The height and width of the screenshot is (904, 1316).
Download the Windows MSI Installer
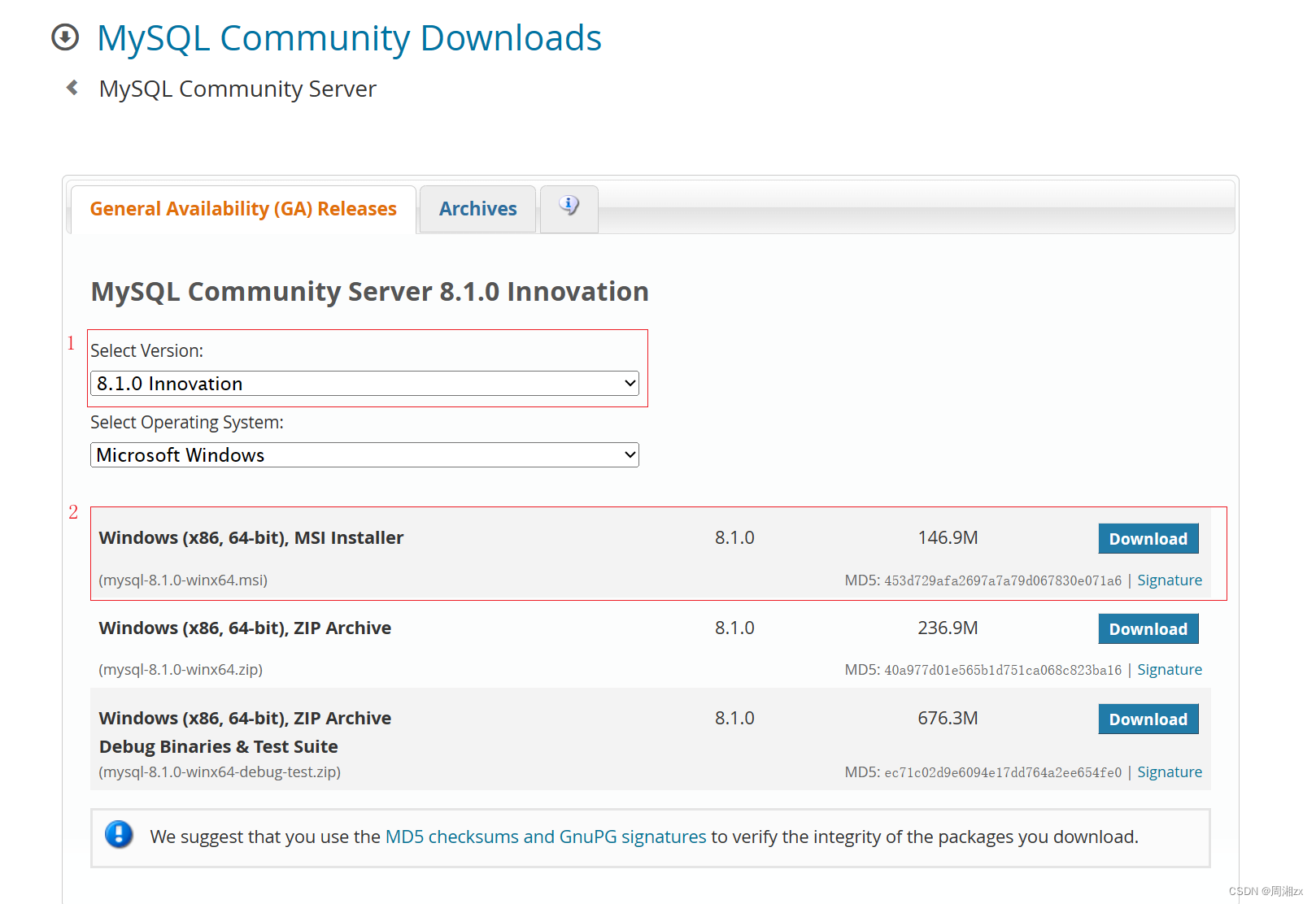[x=1148, y=538]
